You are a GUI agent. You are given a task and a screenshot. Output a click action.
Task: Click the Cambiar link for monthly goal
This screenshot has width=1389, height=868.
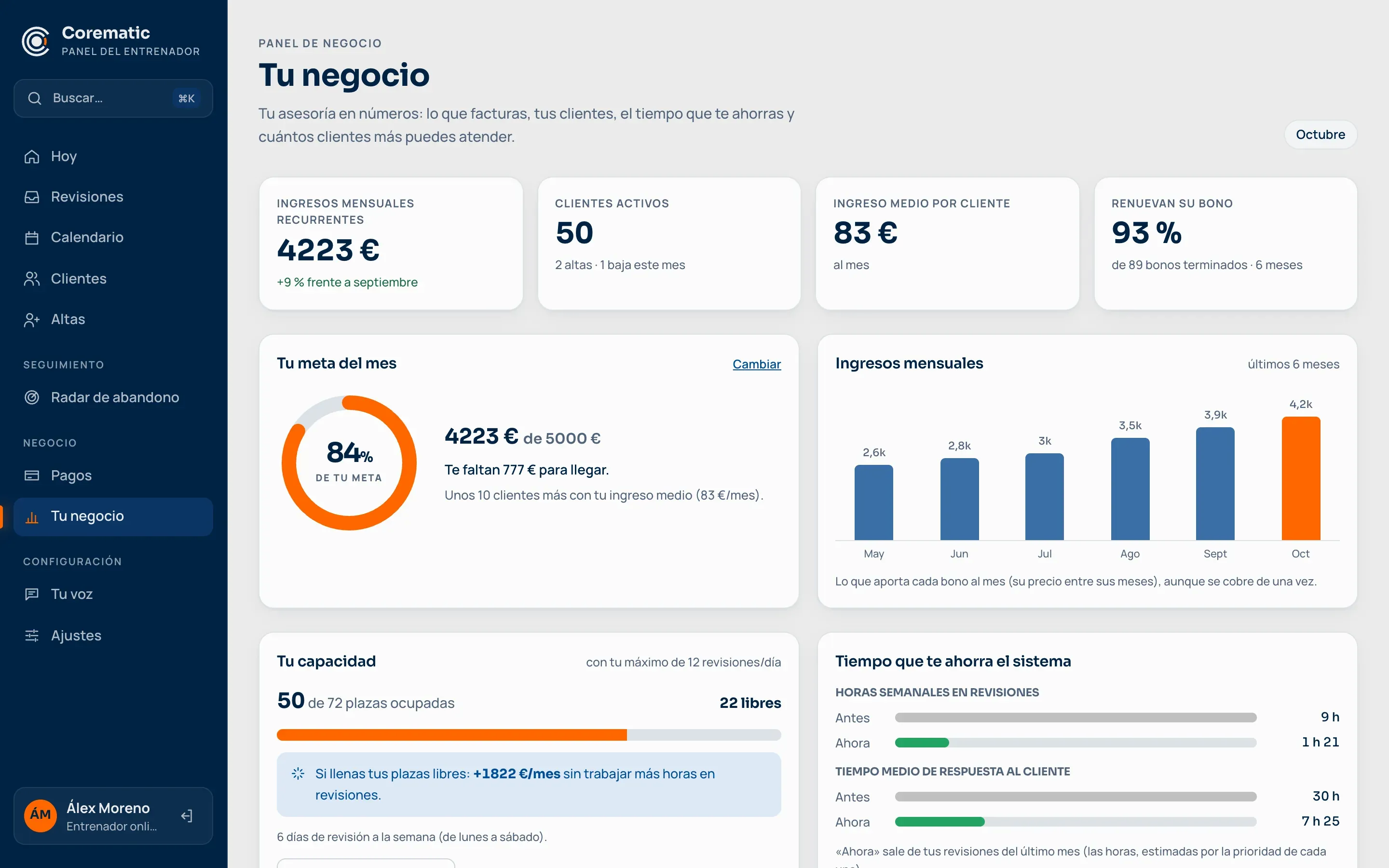[757, 364]
